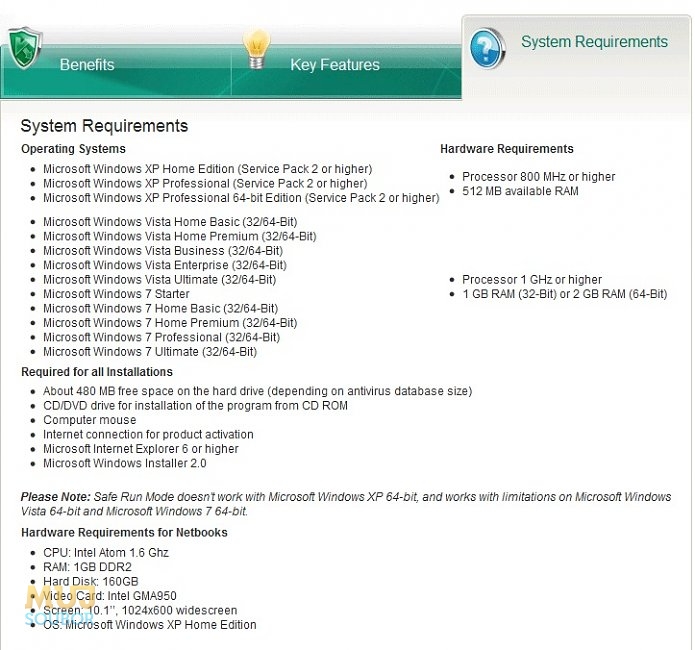Click '512 MB available RAM'
695x650 pixels.
(520, 191)
